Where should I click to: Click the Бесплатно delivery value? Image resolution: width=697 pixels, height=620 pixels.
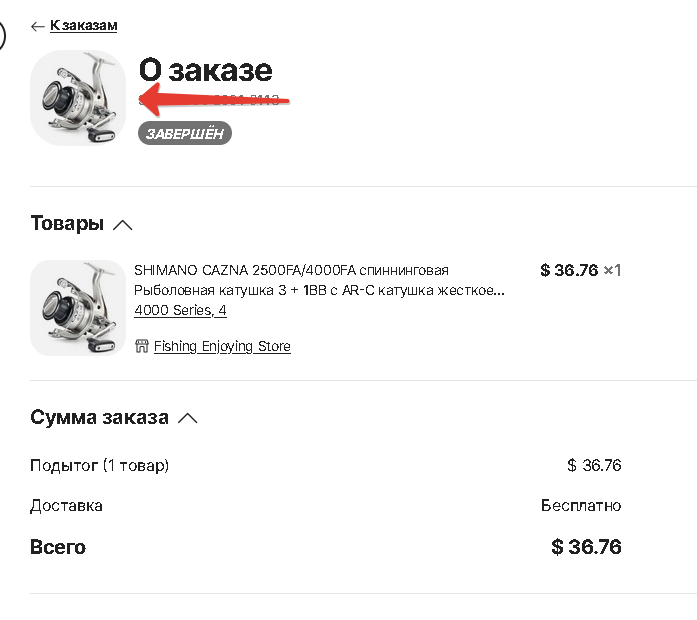click(x=581, y=505)
